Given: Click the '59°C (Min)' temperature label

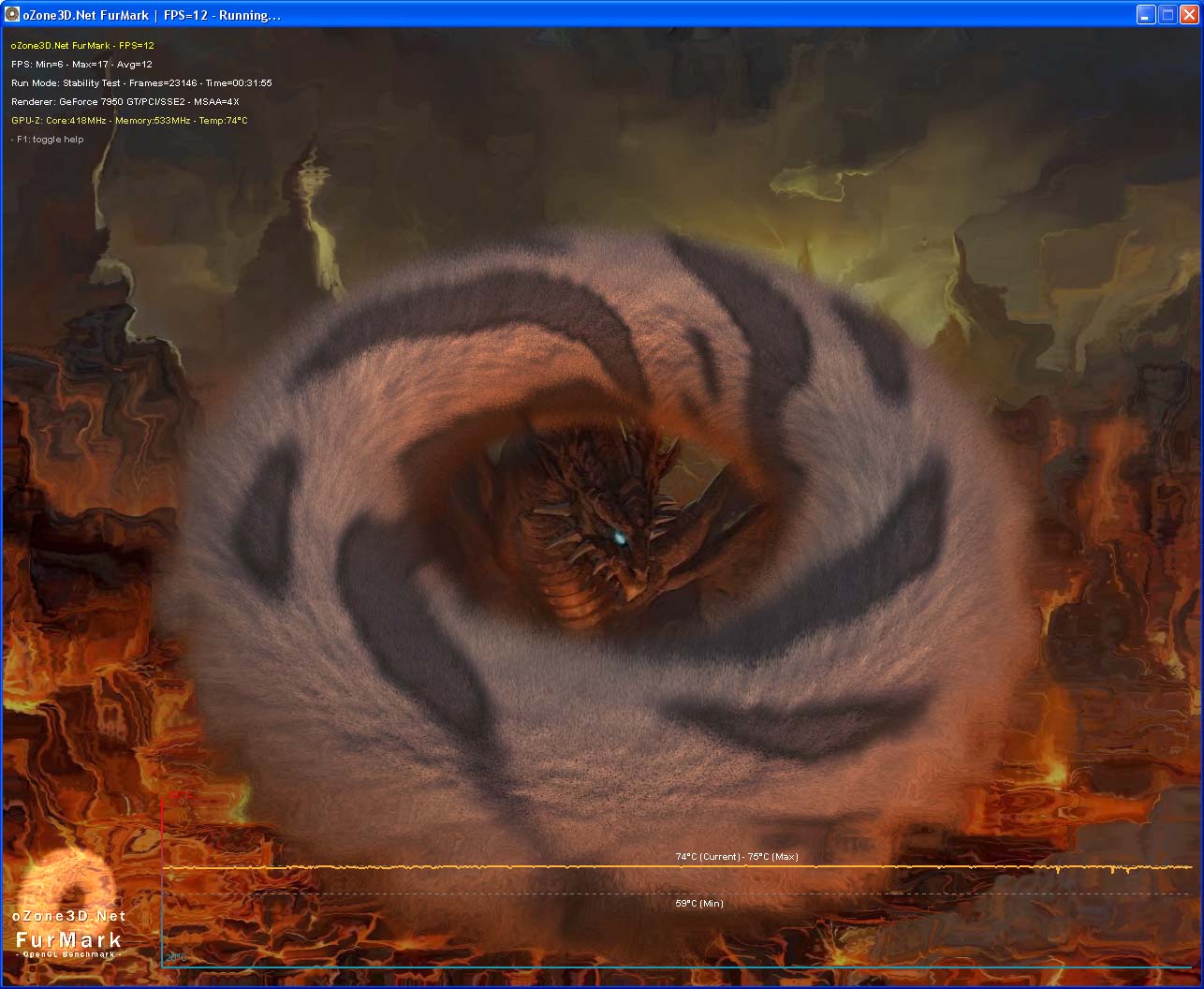Looking at the screenshot, I should click(699, 903).
